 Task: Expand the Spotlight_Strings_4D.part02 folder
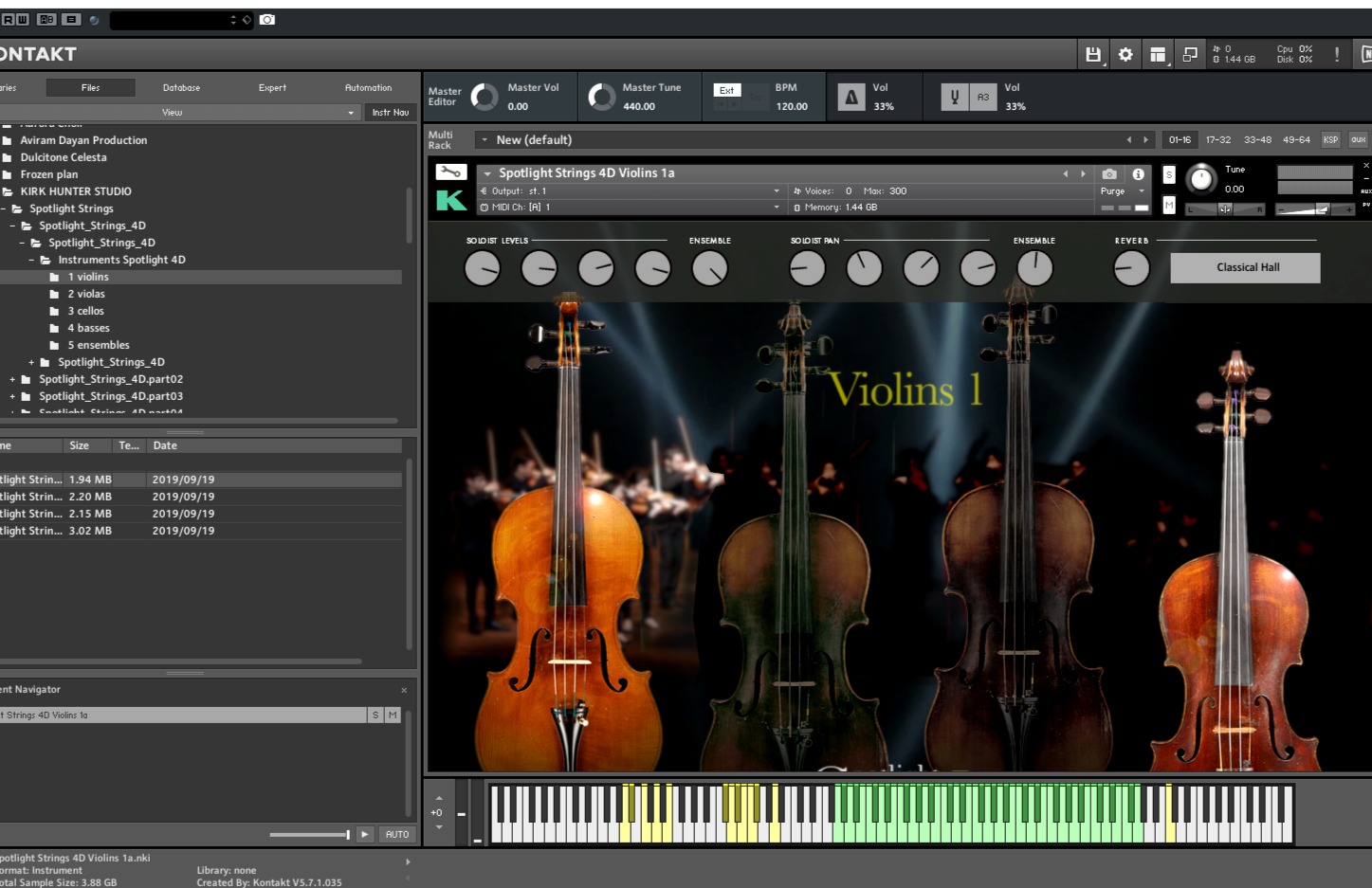[12, 379]
